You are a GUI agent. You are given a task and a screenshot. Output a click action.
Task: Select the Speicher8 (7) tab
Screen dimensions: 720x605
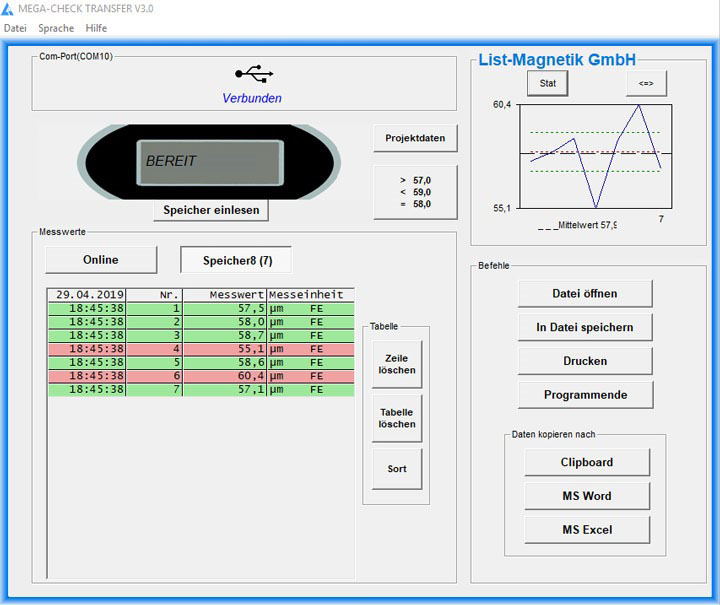point(237,261)
